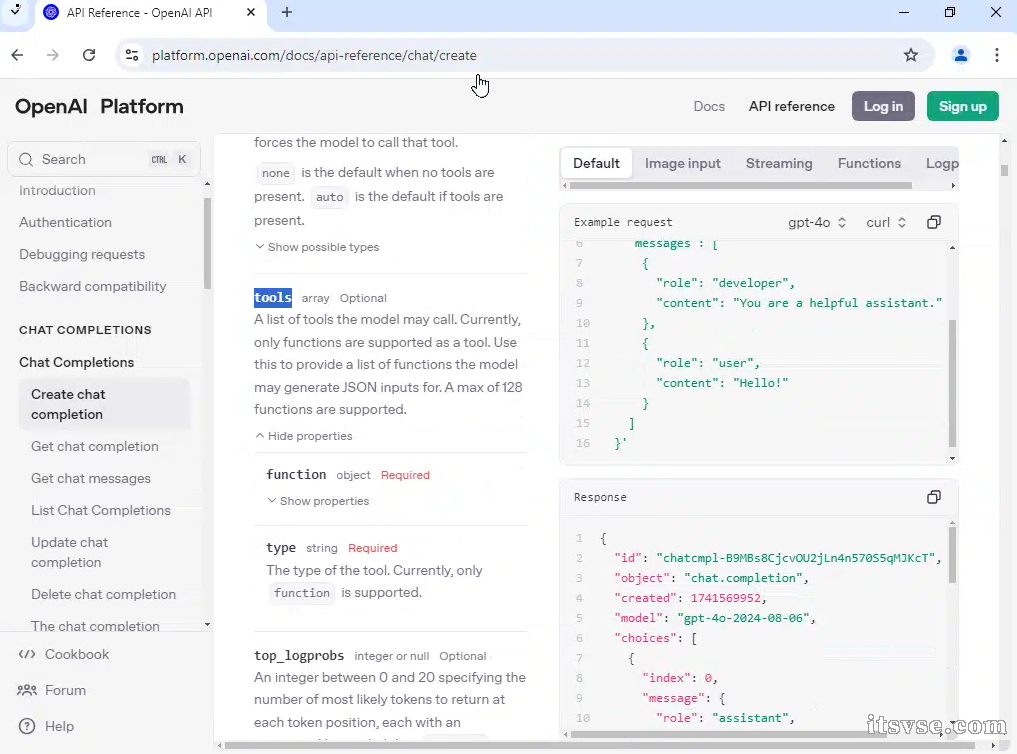
Task: Click the CHAT COMPLETIONS section heading
Action: 85,330
